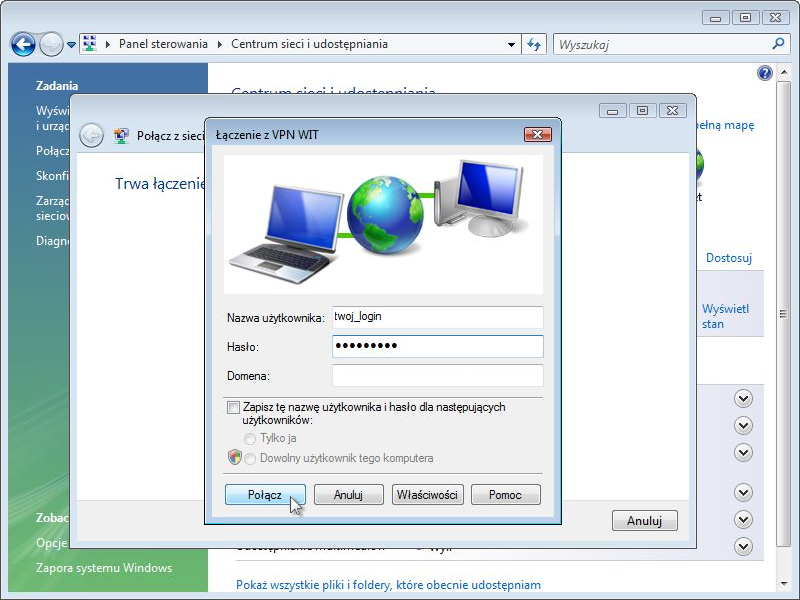Click the Hasło password field
This screenshot has height=600, width=800.
[437, 346]
